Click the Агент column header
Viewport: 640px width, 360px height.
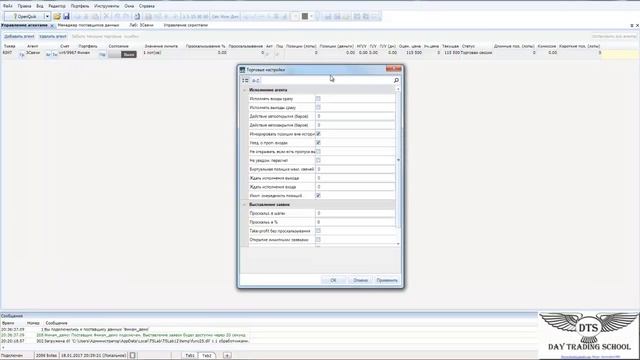32,46
